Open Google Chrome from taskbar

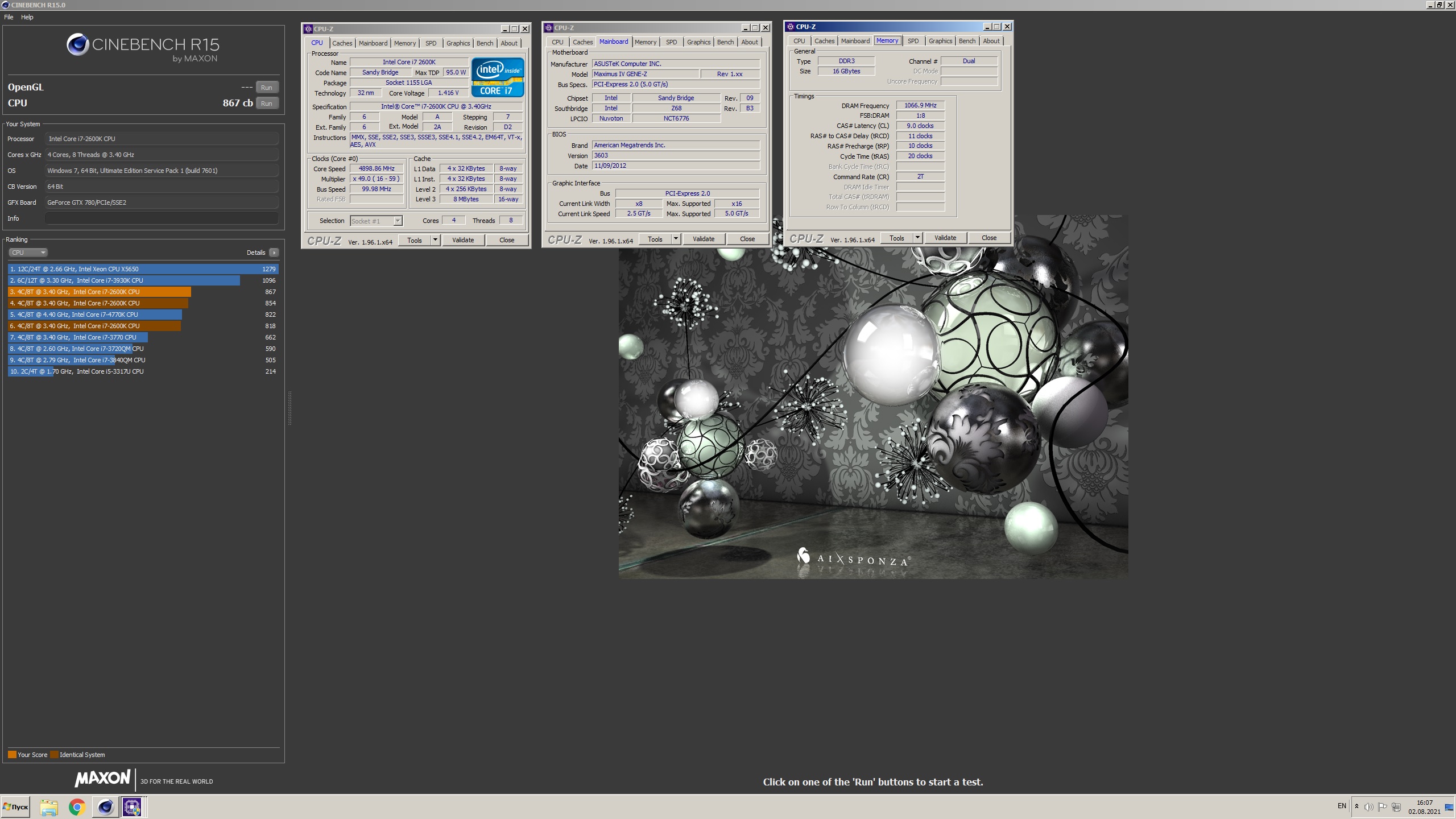(77, 807)
